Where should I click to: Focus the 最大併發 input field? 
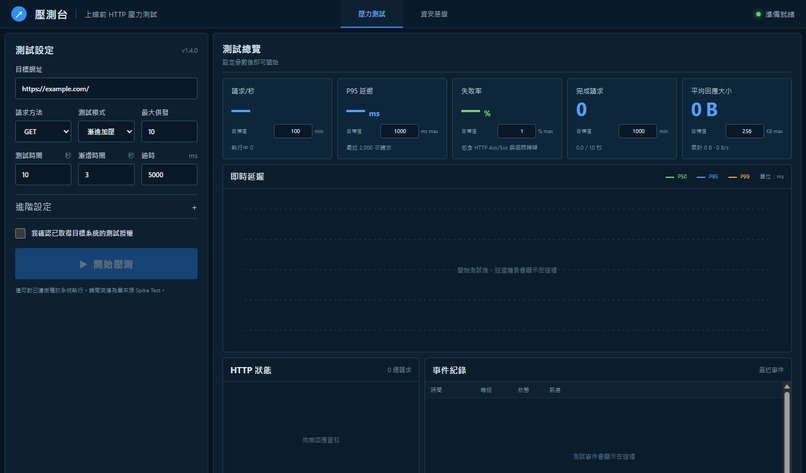tap(169, 132)
